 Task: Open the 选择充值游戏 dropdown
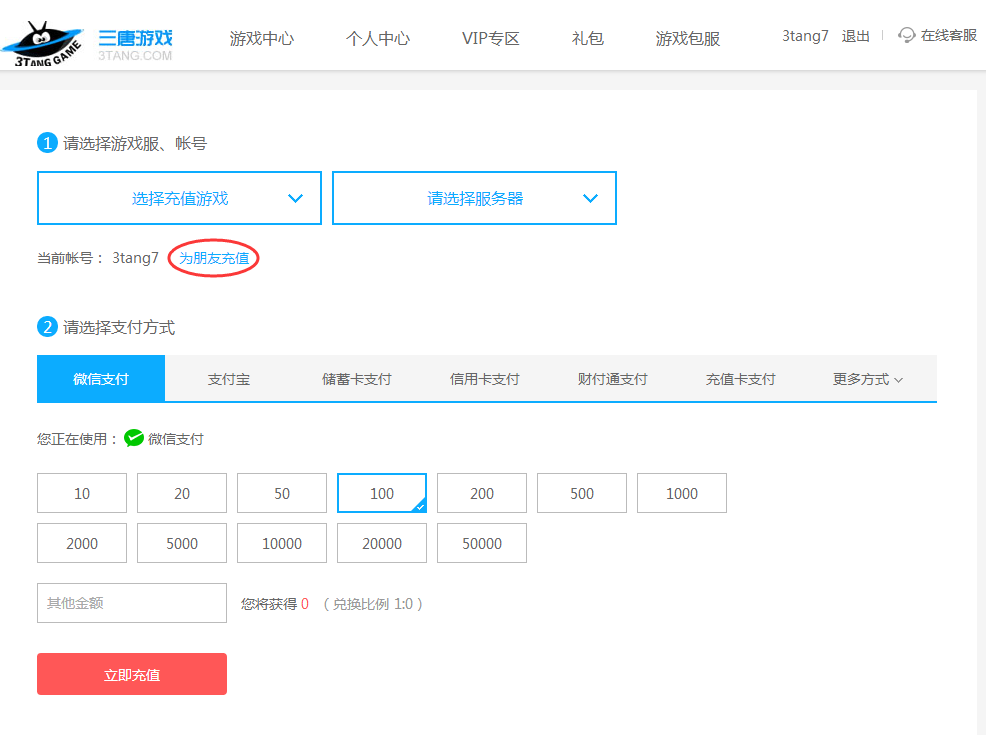(x=179, y=198)
